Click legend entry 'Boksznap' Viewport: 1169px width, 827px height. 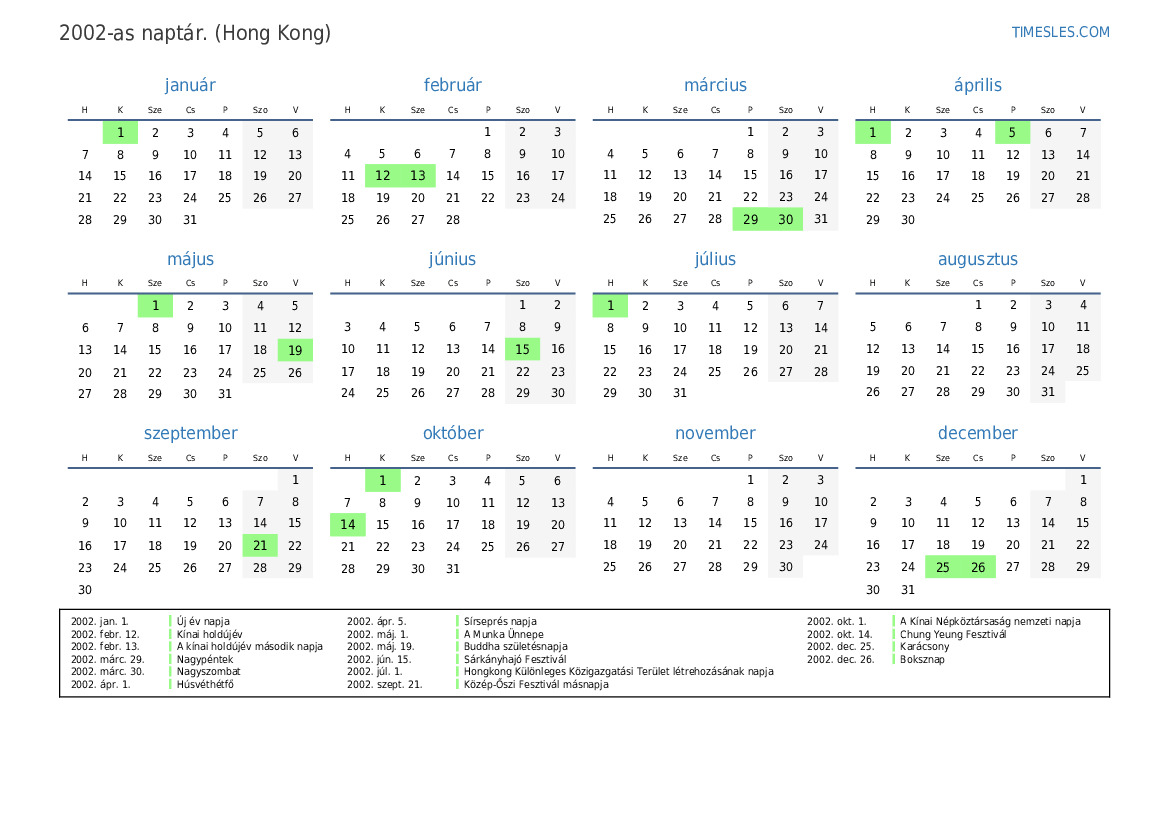coord(922,659)
